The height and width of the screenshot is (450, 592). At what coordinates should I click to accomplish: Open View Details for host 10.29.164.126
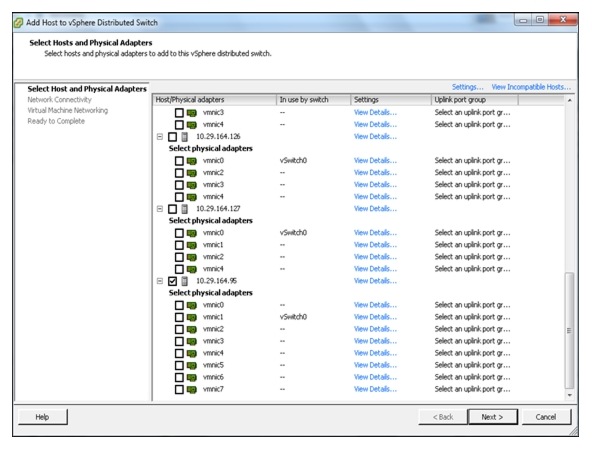click(375, 137)
